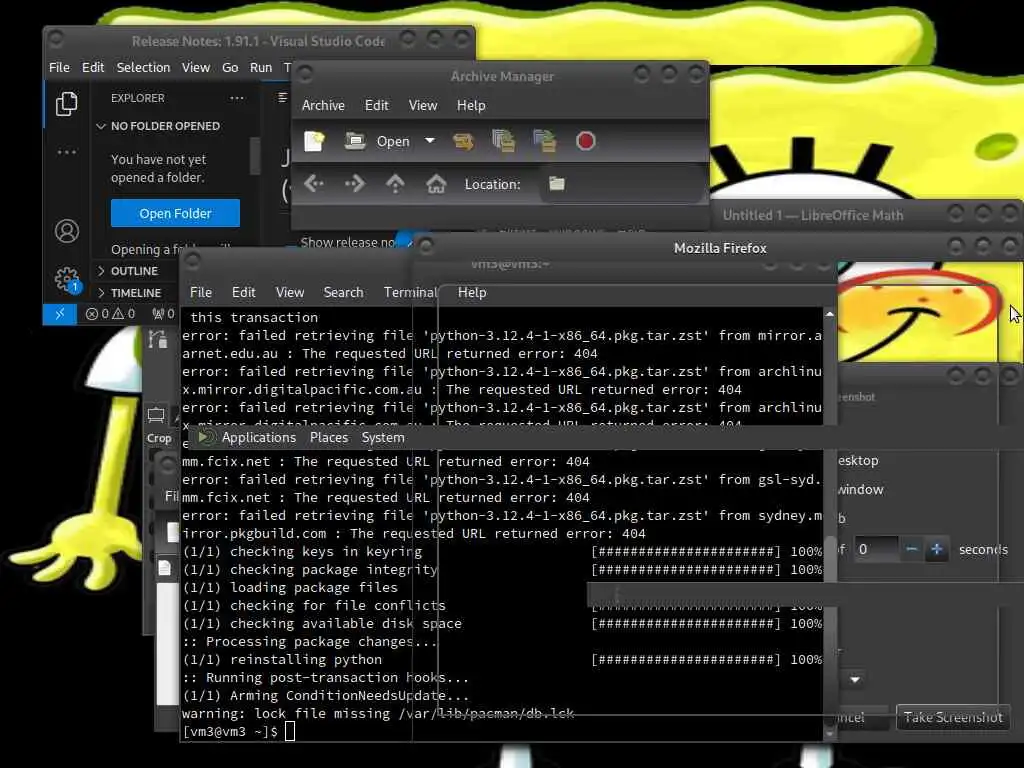Click the Extract icon in Archive Manager toolbar
1024x768 pixels.
click(463, 141)
